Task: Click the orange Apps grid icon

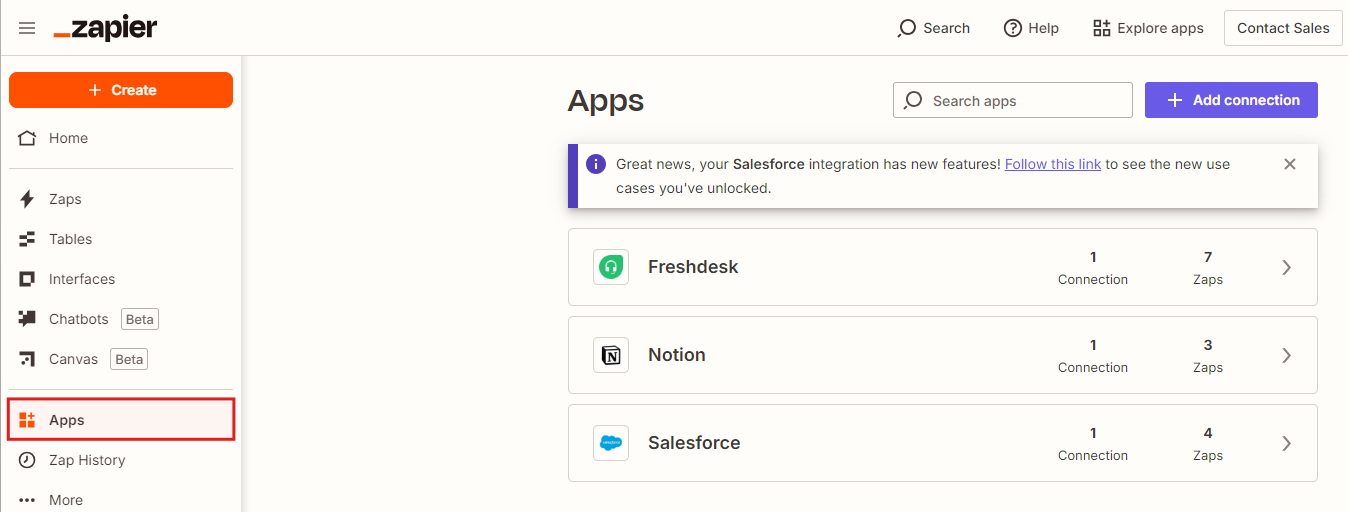Action: 27,420
